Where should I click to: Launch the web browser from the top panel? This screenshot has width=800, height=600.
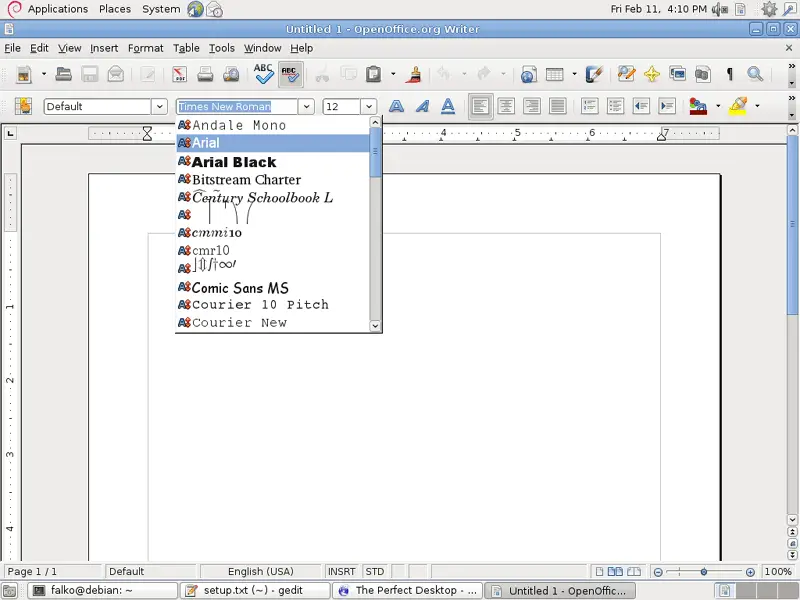tap(195, 9)
